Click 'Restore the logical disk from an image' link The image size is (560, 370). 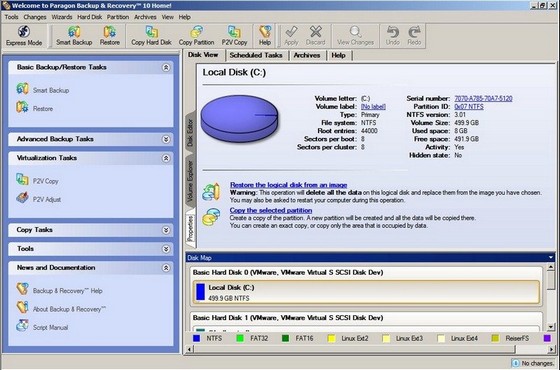coord(289,185)
